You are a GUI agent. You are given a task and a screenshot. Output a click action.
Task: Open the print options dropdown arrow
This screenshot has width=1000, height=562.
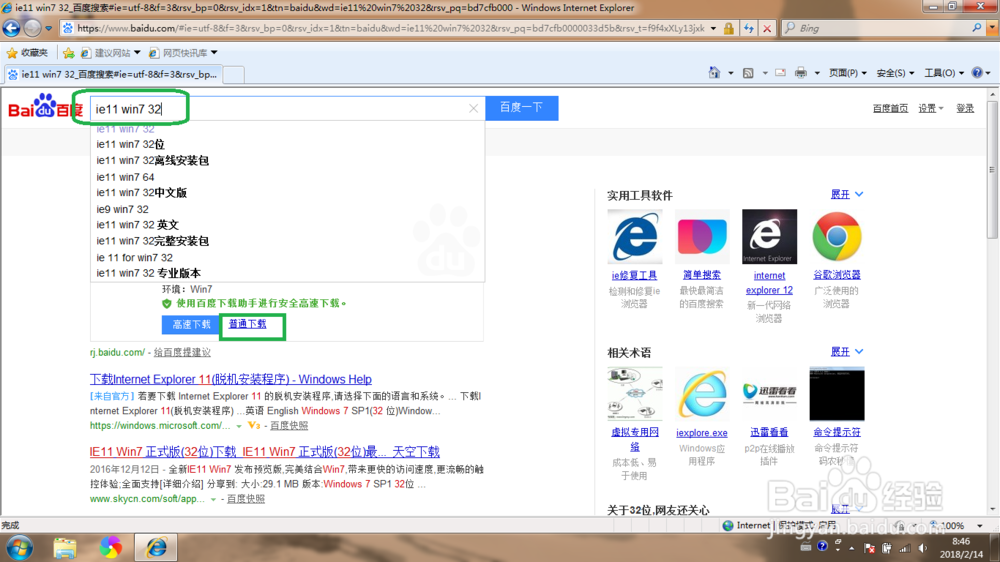(817, 73)
